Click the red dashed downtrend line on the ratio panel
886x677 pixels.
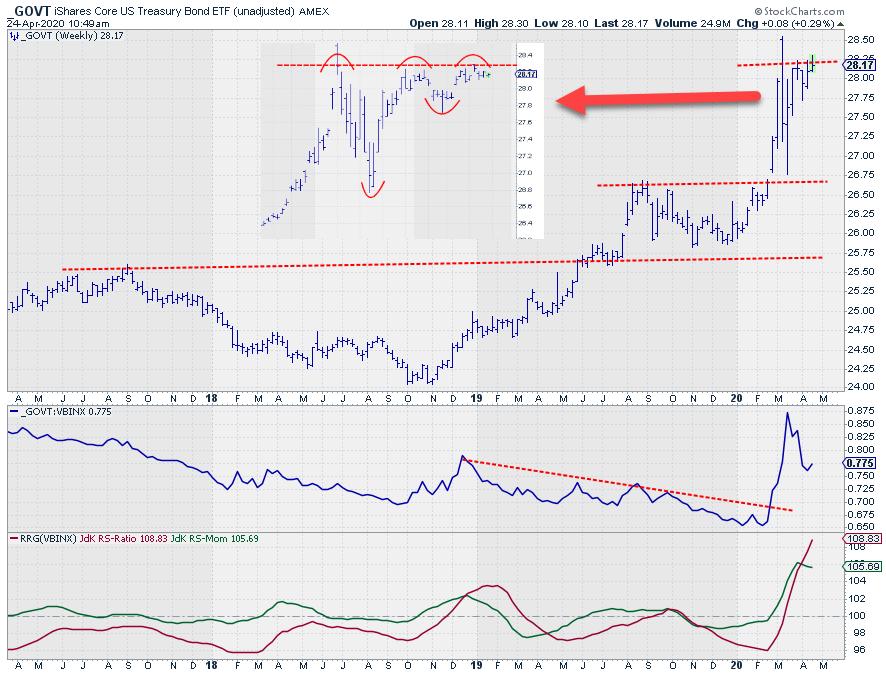[x=628, y=485]
